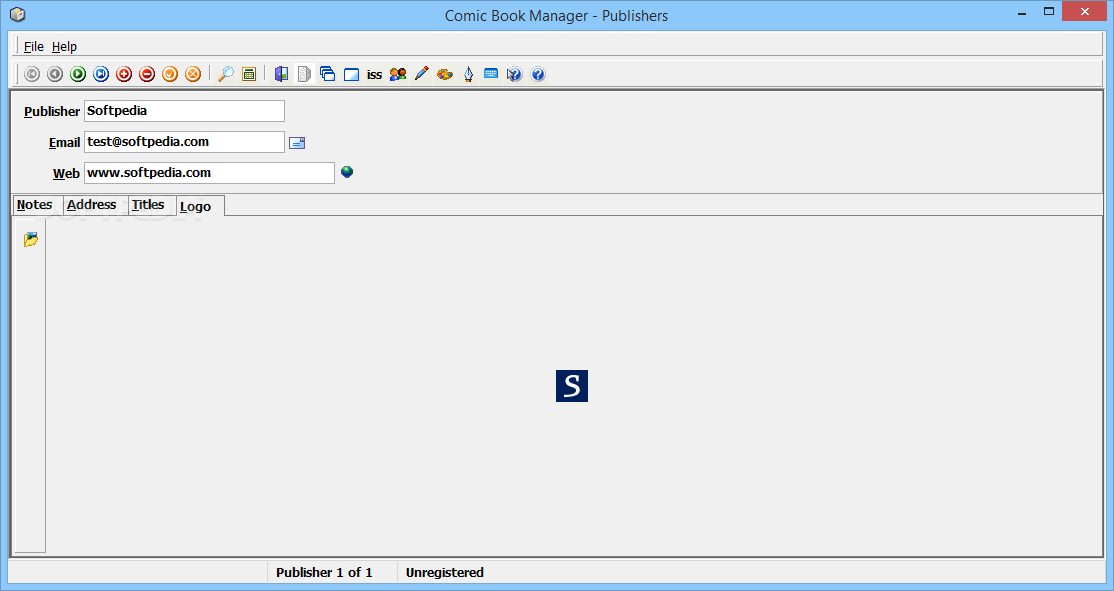Click the app icon in title bar

pyautogui.click(x=18, y=14)
